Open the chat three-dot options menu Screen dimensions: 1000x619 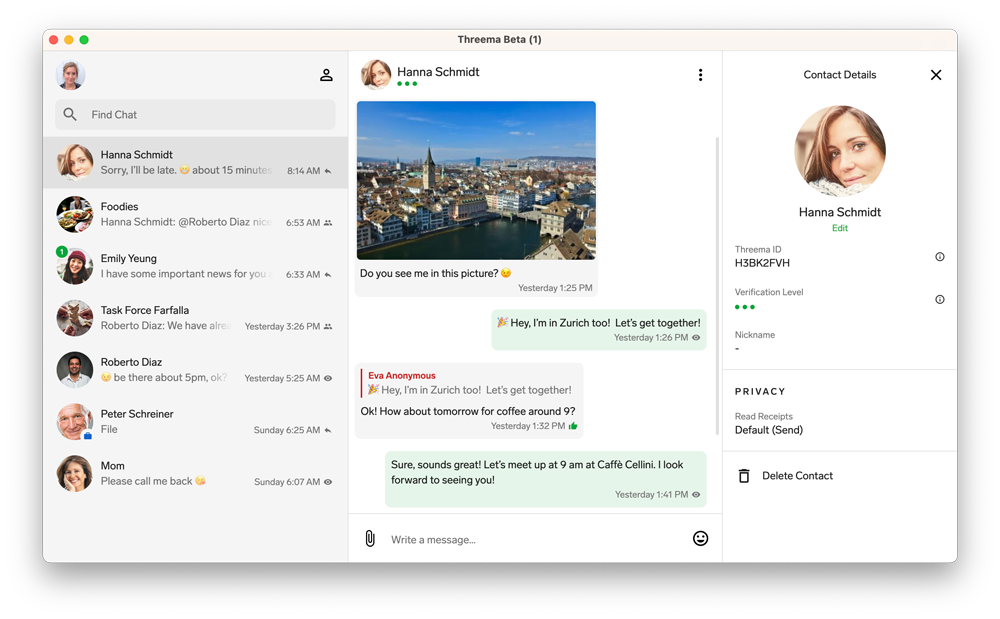pos(700,75)
